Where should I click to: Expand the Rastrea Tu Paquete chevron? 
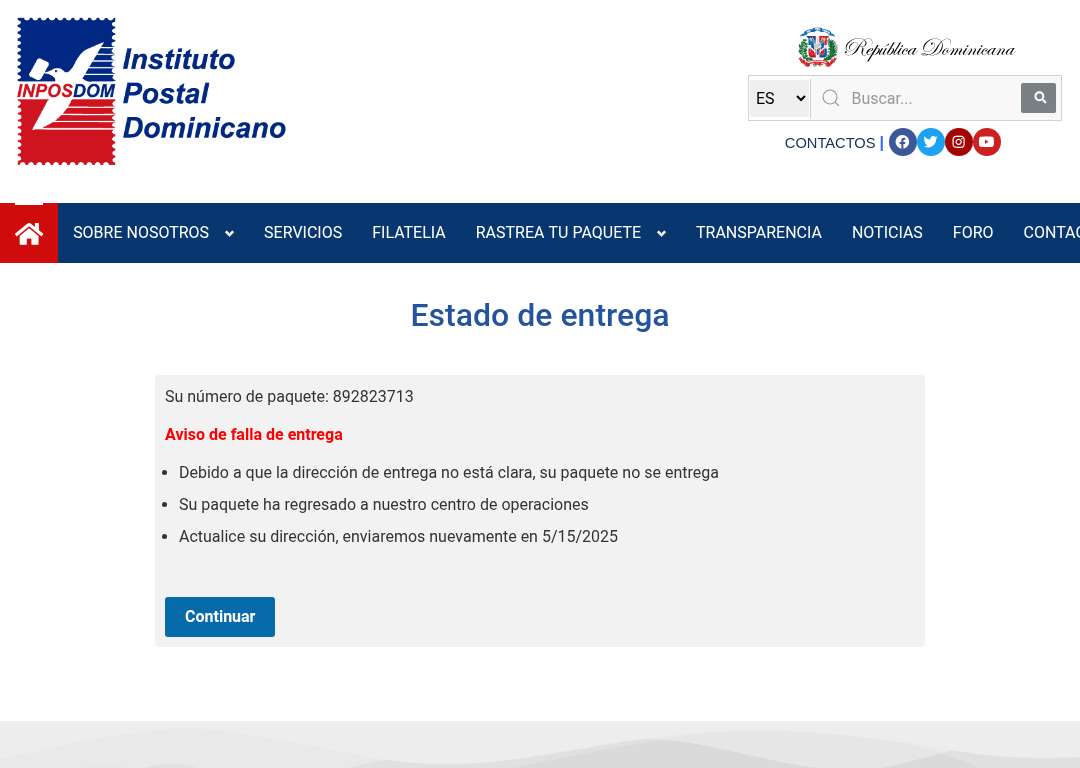coord(661,233)
